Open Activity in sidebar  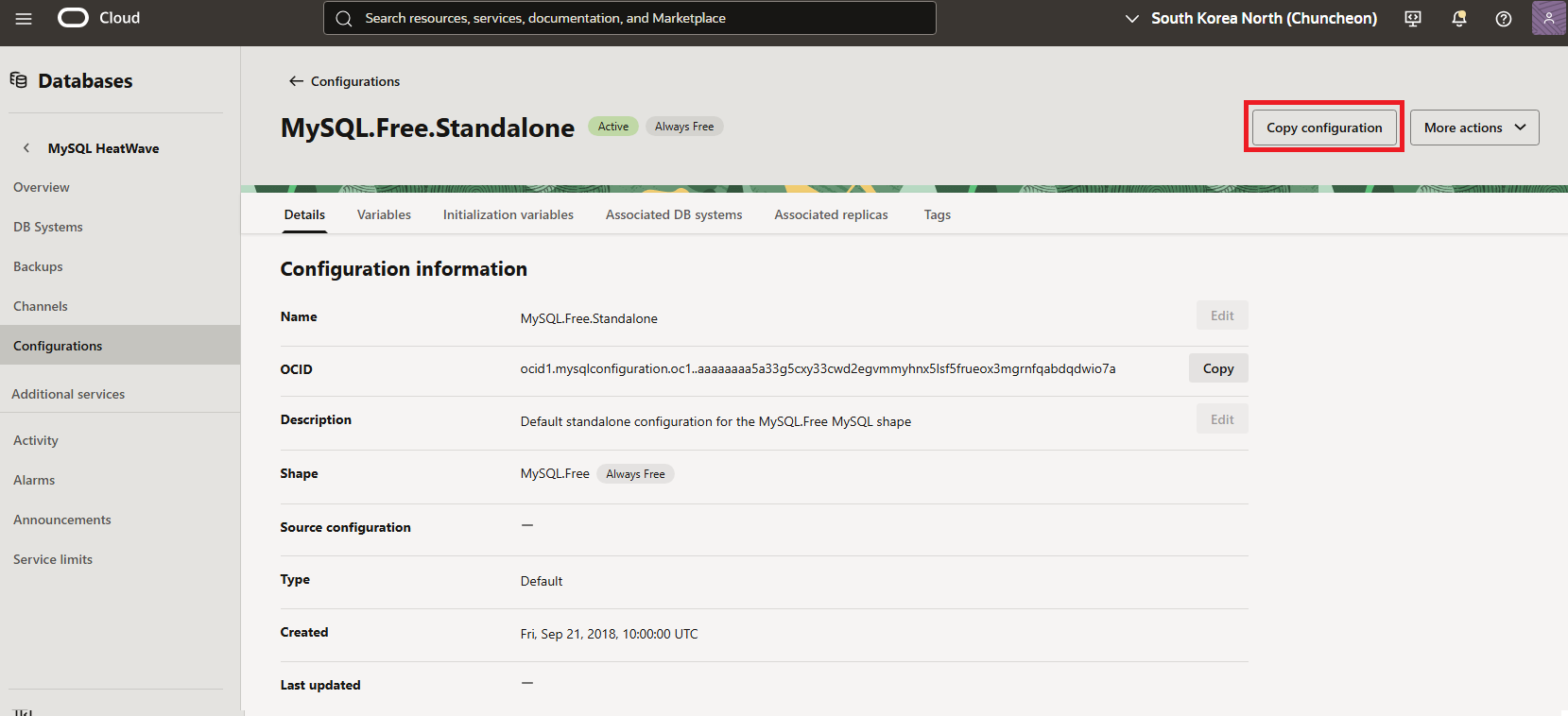36,440
